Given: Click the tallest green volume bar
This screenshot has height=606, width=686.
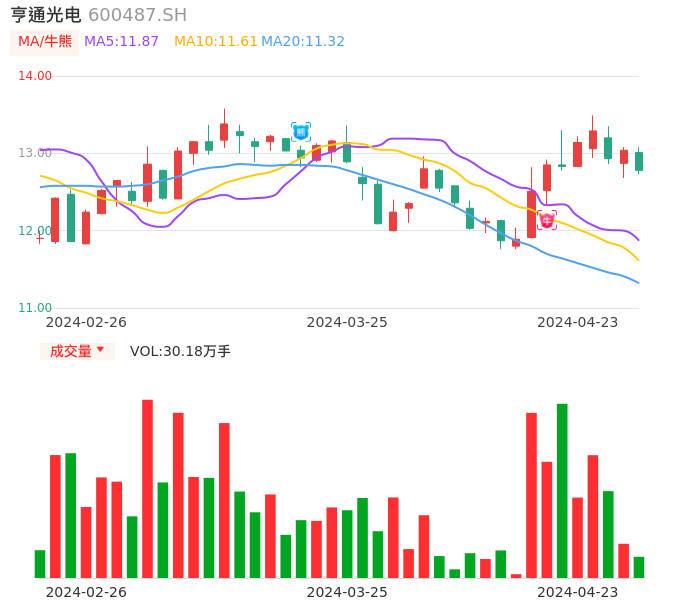Looking at the screenshot, I should pos(562,490).
